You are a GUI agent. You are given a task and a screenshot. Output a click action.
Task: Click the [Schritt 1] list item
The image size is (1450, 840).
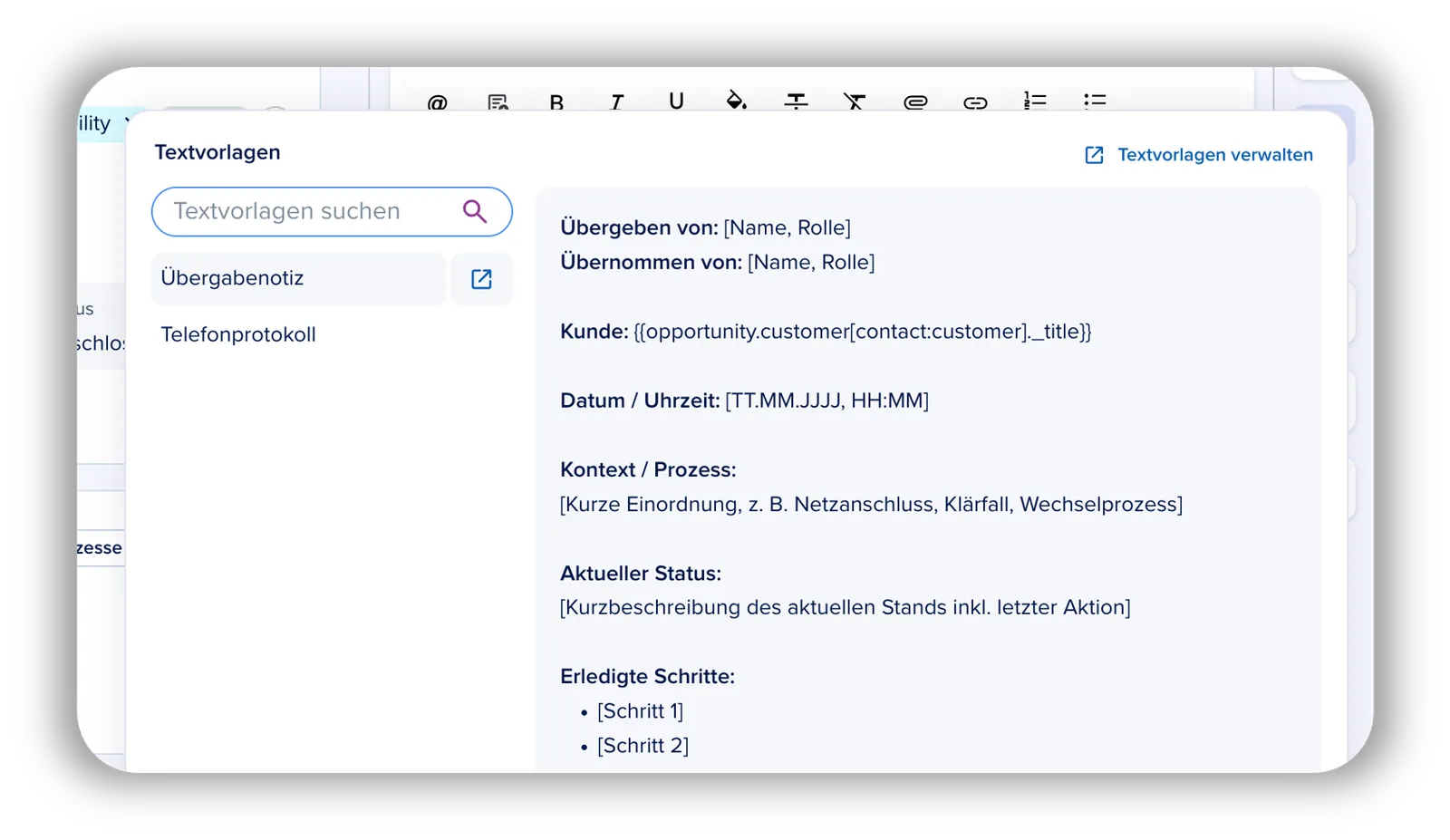(x=640, y=711)
